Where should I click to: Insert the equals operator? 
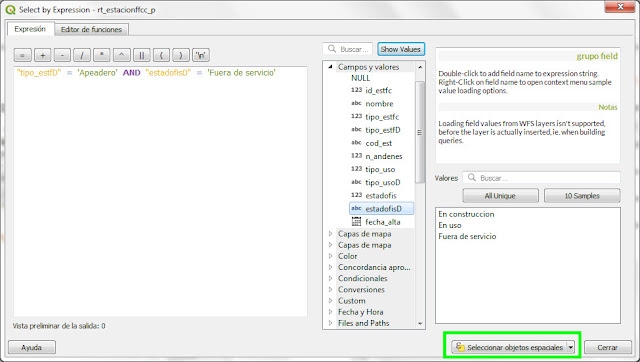[23, 55]
